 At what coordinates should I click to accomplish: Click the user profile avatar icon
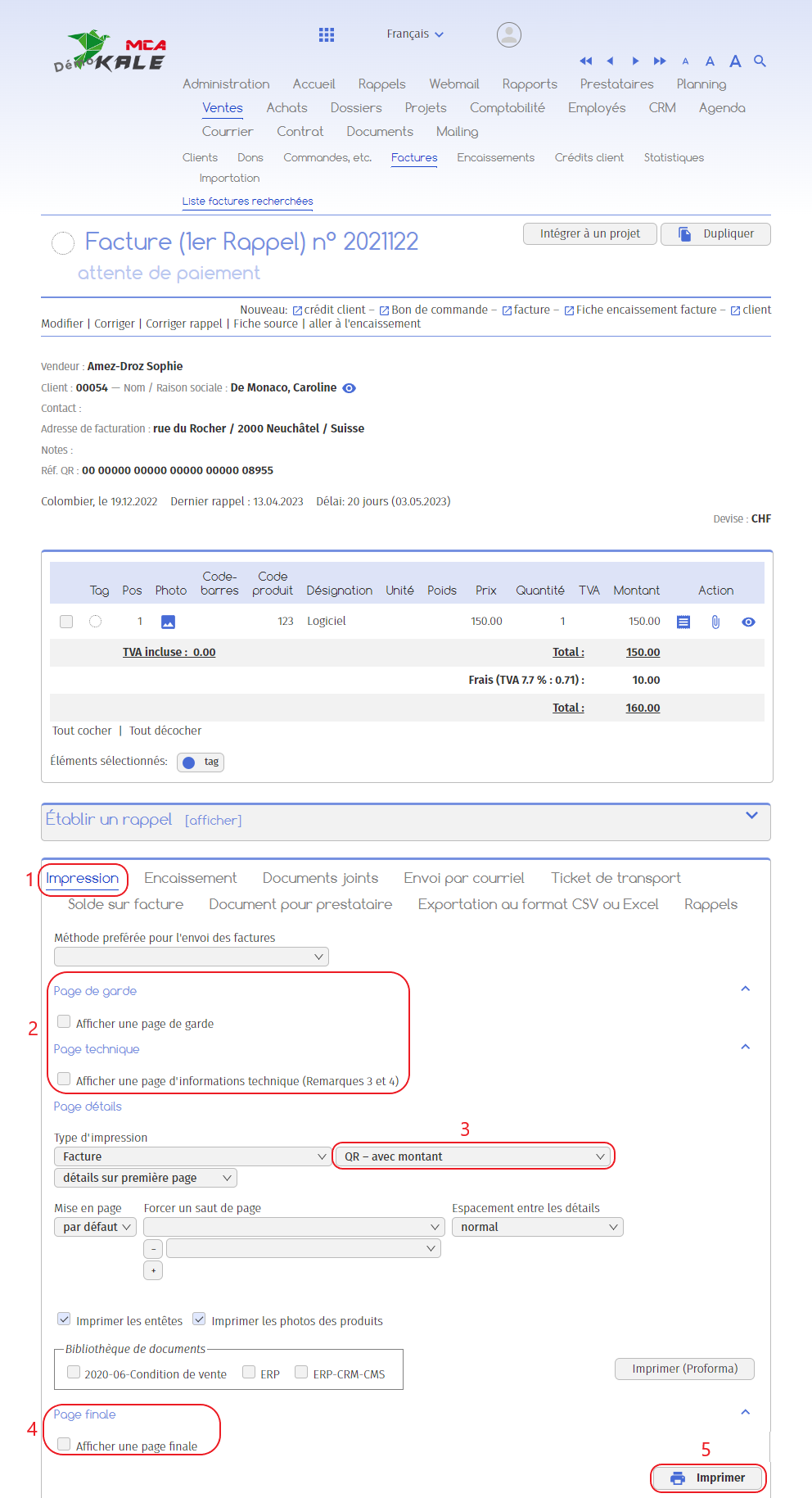(509, 34)
